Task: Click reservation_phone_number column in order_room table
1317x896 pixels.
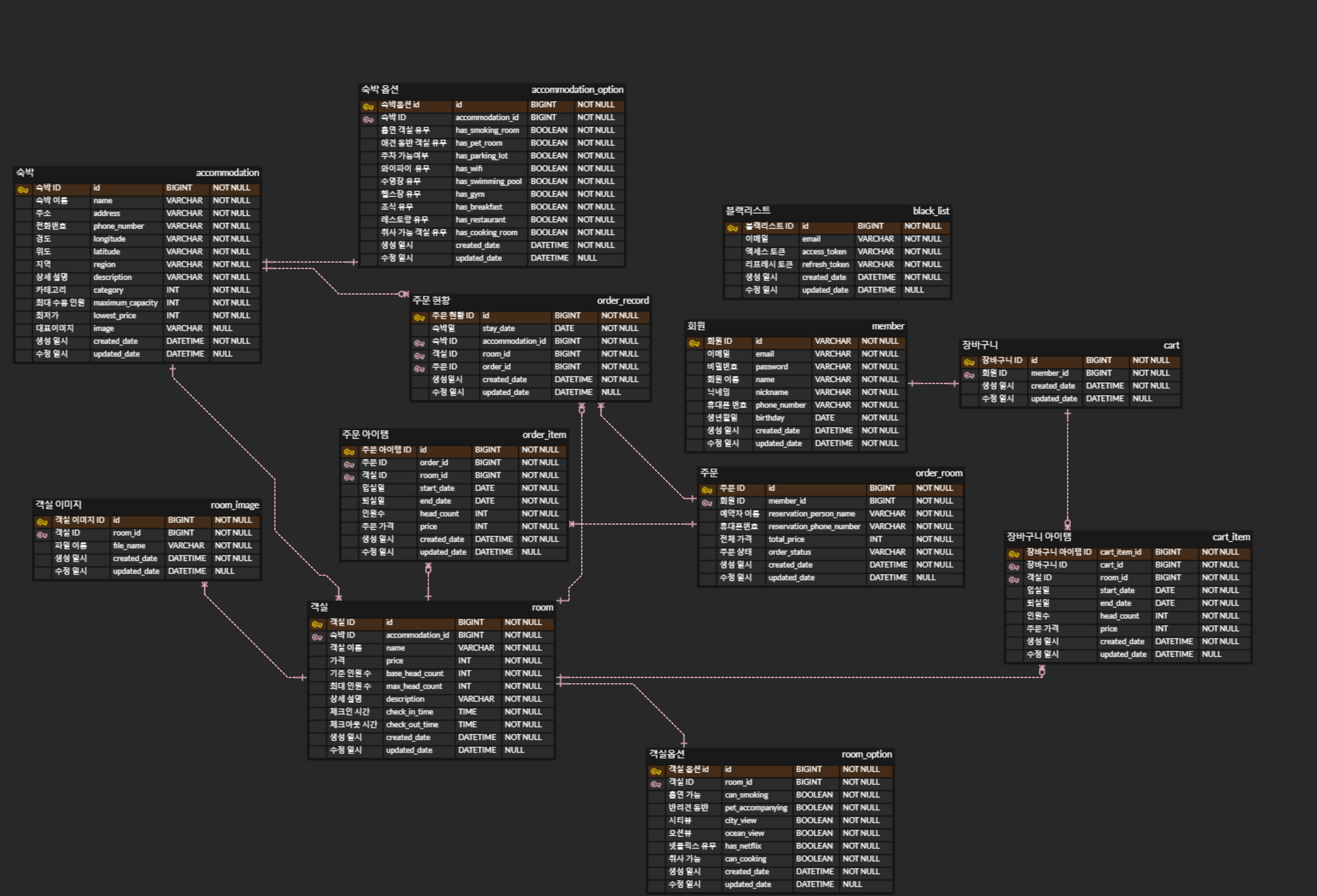Action: (814, 527)
